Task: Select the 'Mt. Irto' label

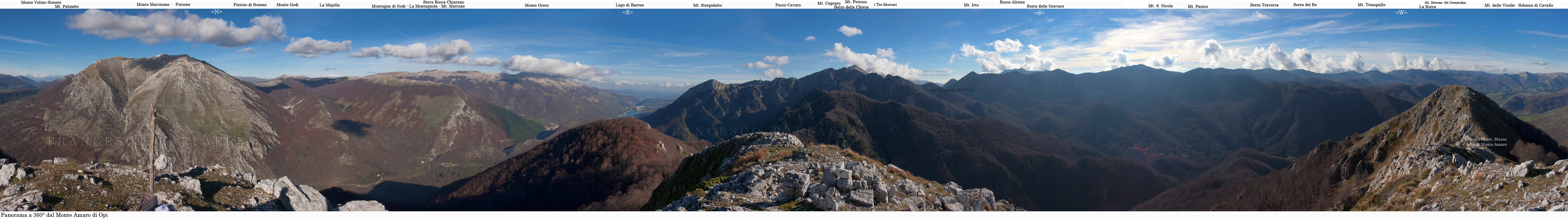Action: click(971, 5)
